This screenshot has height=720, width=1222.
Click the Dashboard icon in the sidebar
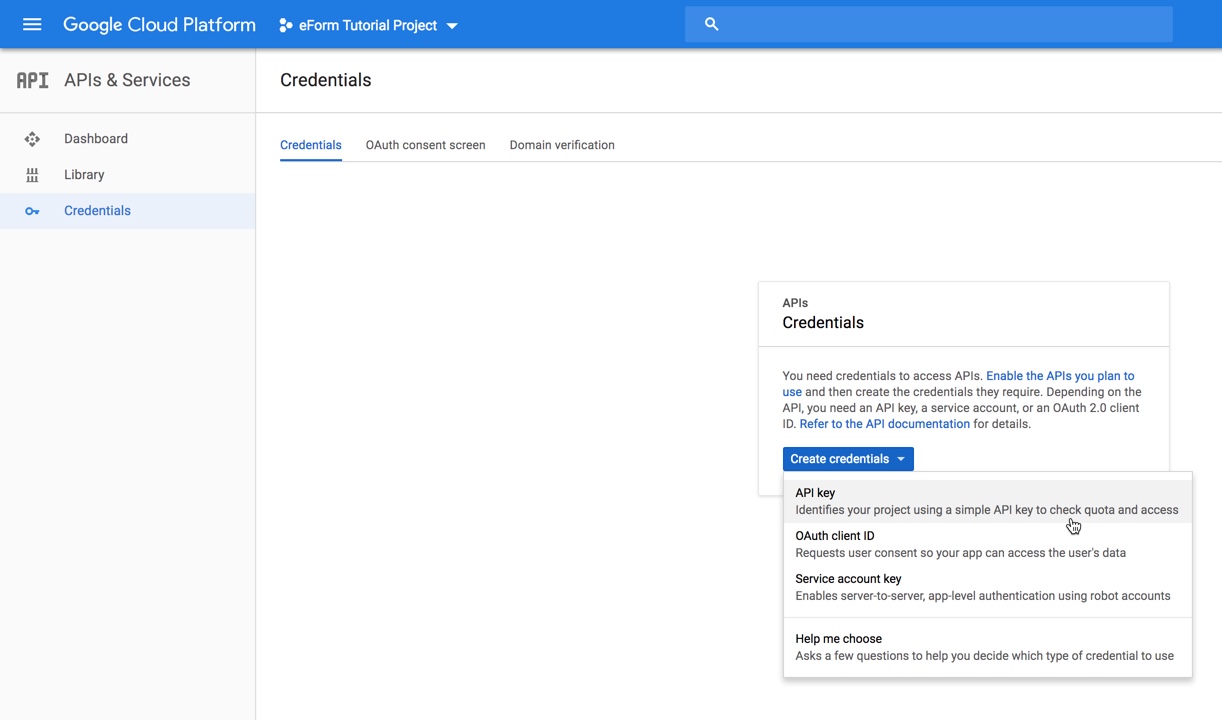coord(32,139)
